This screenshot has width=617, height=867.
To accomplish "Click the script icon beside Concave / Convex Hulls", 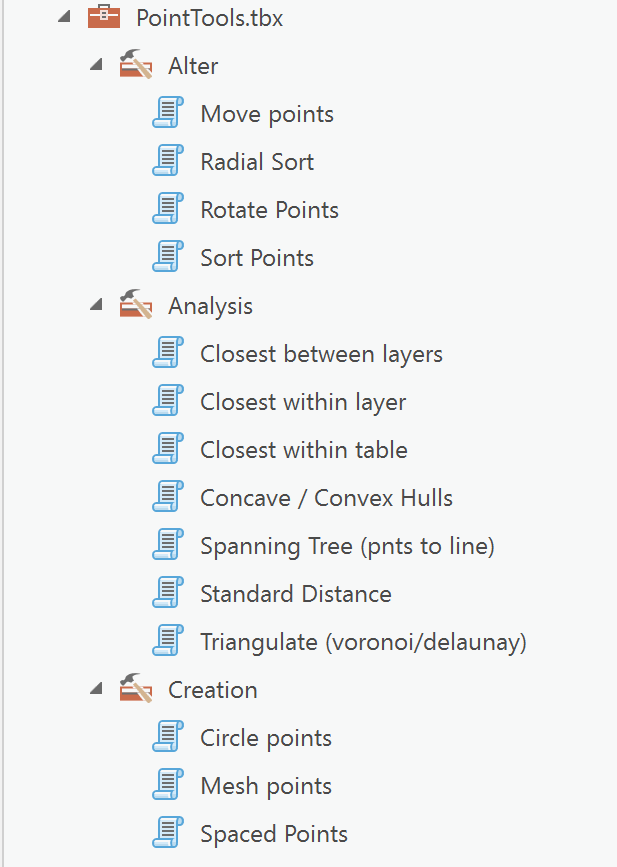I will tap(168, 497).
